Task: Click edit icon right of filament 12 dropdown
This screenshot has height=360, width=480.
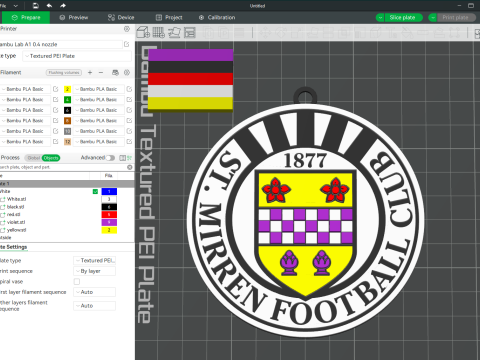Action: pyautogui.click(x=129, y=142)
